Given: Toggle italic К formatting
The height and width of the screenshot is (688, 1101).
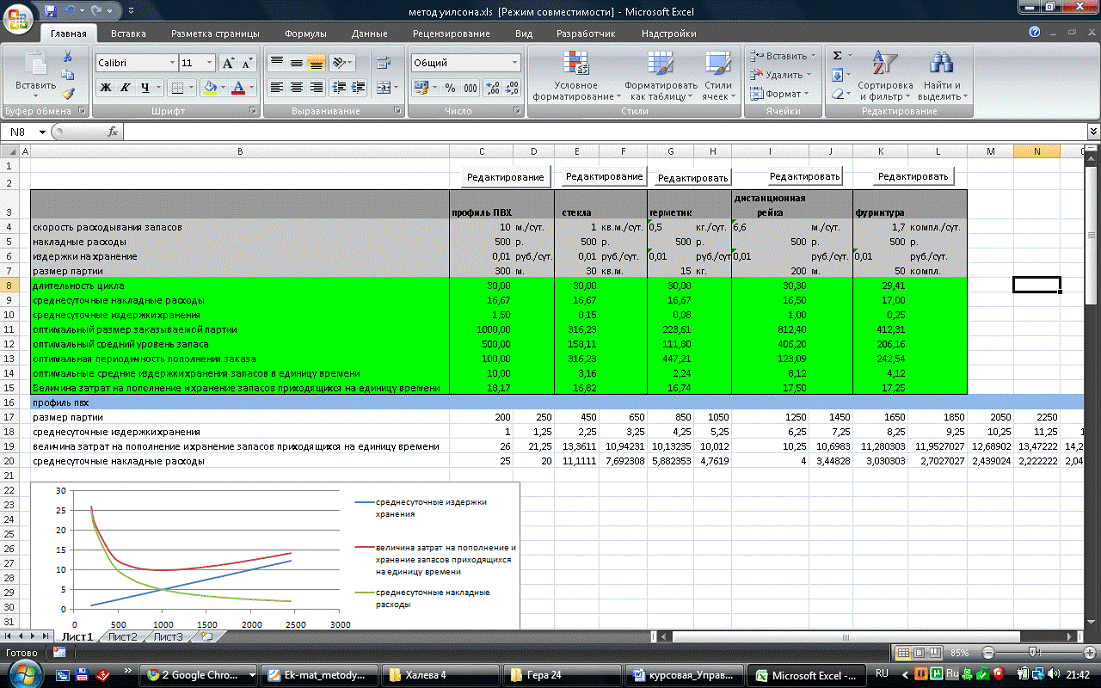Looking at the screenshot, I should 125,87.
